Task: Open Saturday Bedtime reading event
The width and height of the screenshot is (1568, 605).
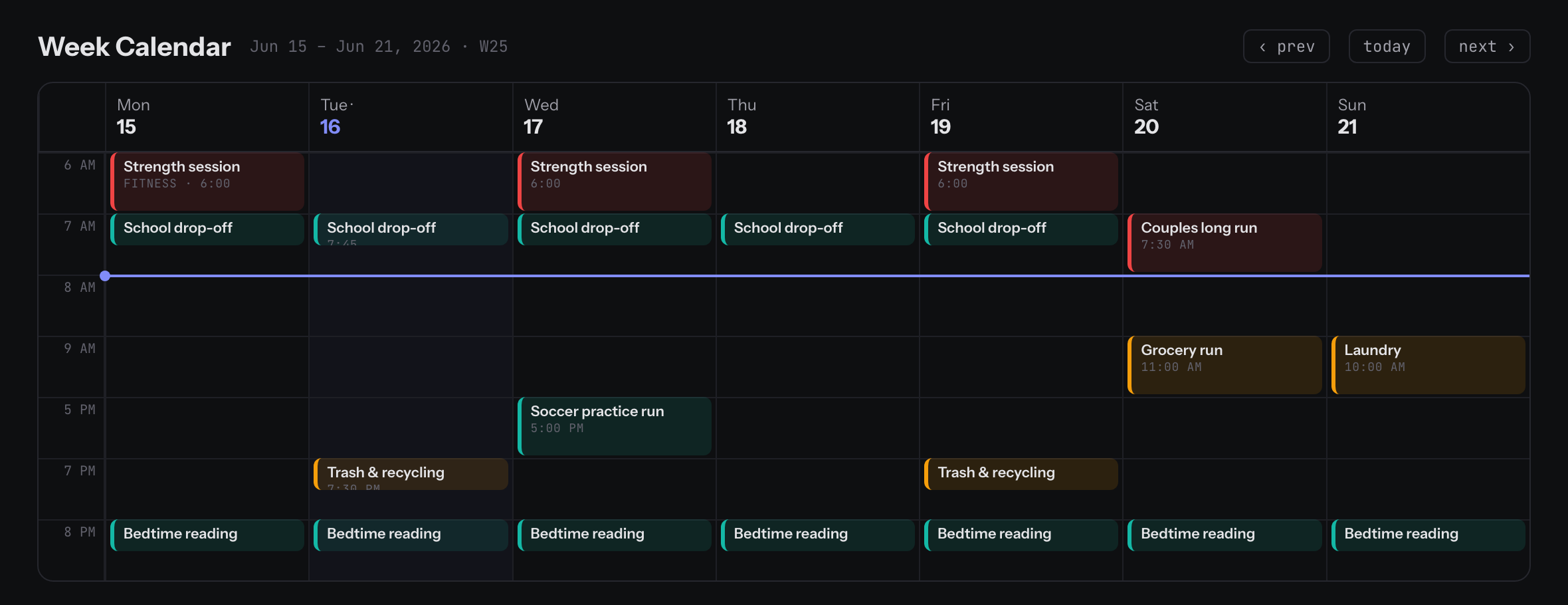Action: [x=1225, y=535]
